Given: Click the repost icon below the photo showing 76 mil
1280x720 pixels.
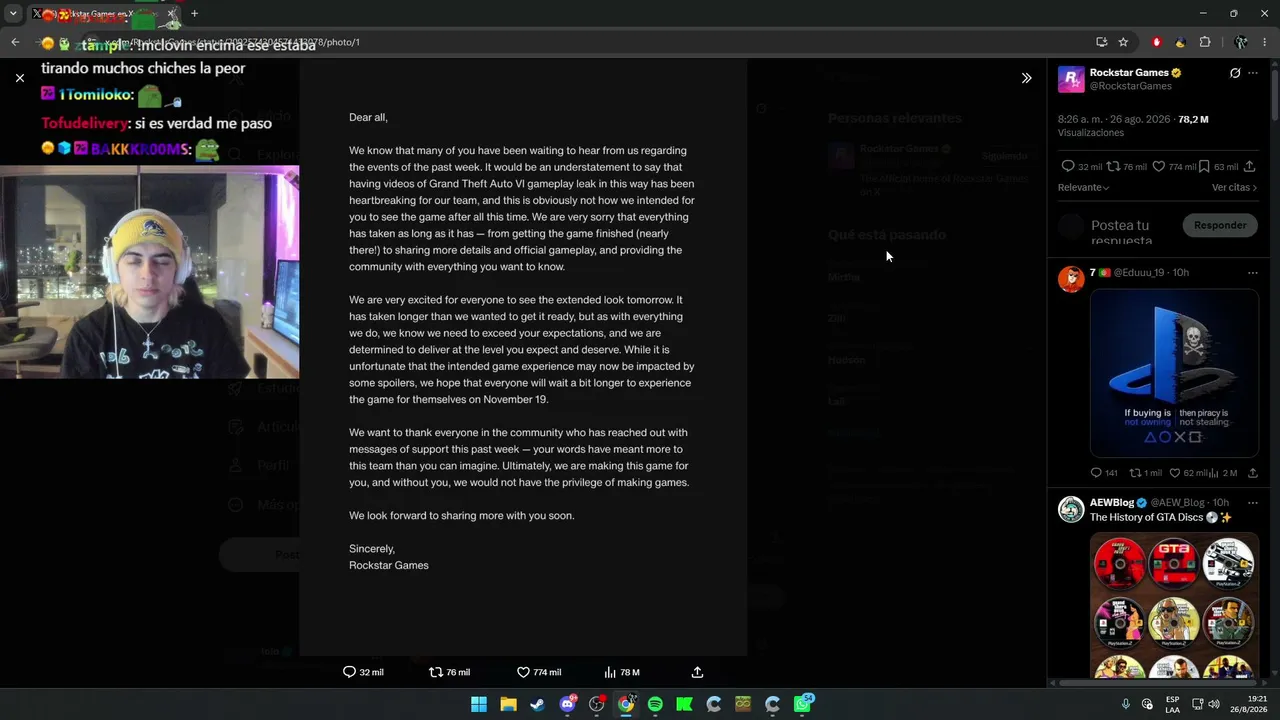Looking at the screenshot, I should [436, 672].
